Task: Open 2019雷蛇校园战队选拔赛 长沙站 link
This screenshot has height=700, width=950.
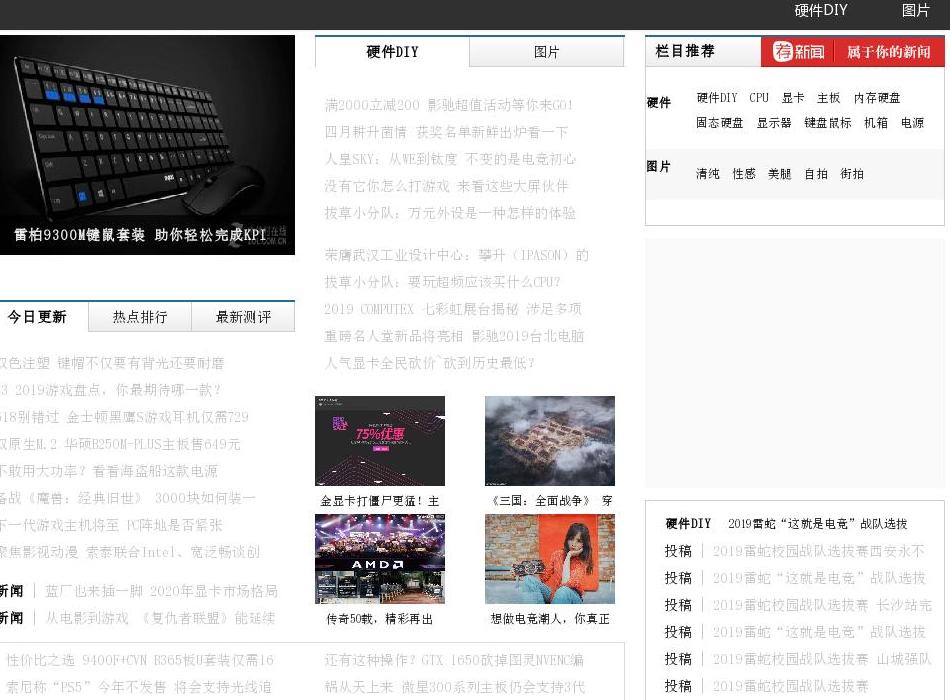Action: [x=822, y=605]
